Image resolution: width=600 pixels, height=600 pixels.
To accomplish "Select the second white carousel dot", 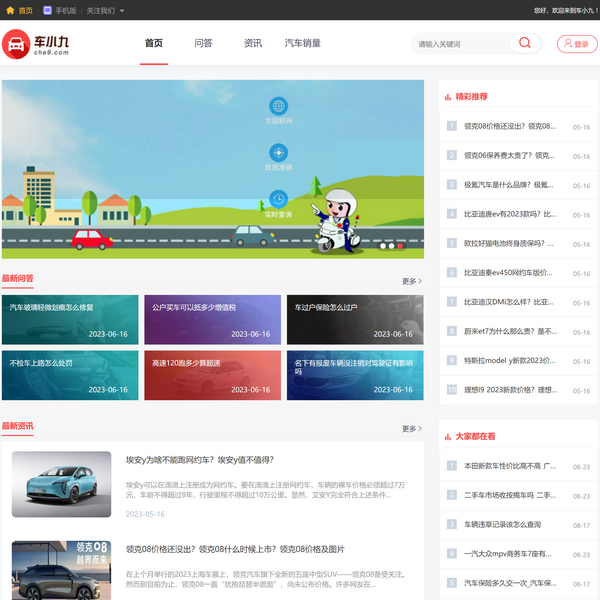I will point(390,245).
